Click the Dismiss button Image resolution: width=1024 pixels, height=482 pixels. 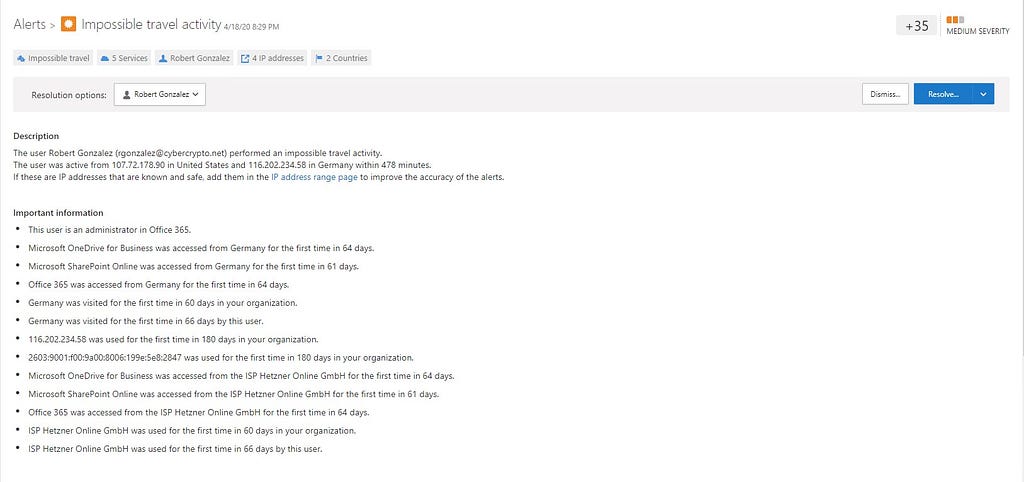[x=885, y=94]
